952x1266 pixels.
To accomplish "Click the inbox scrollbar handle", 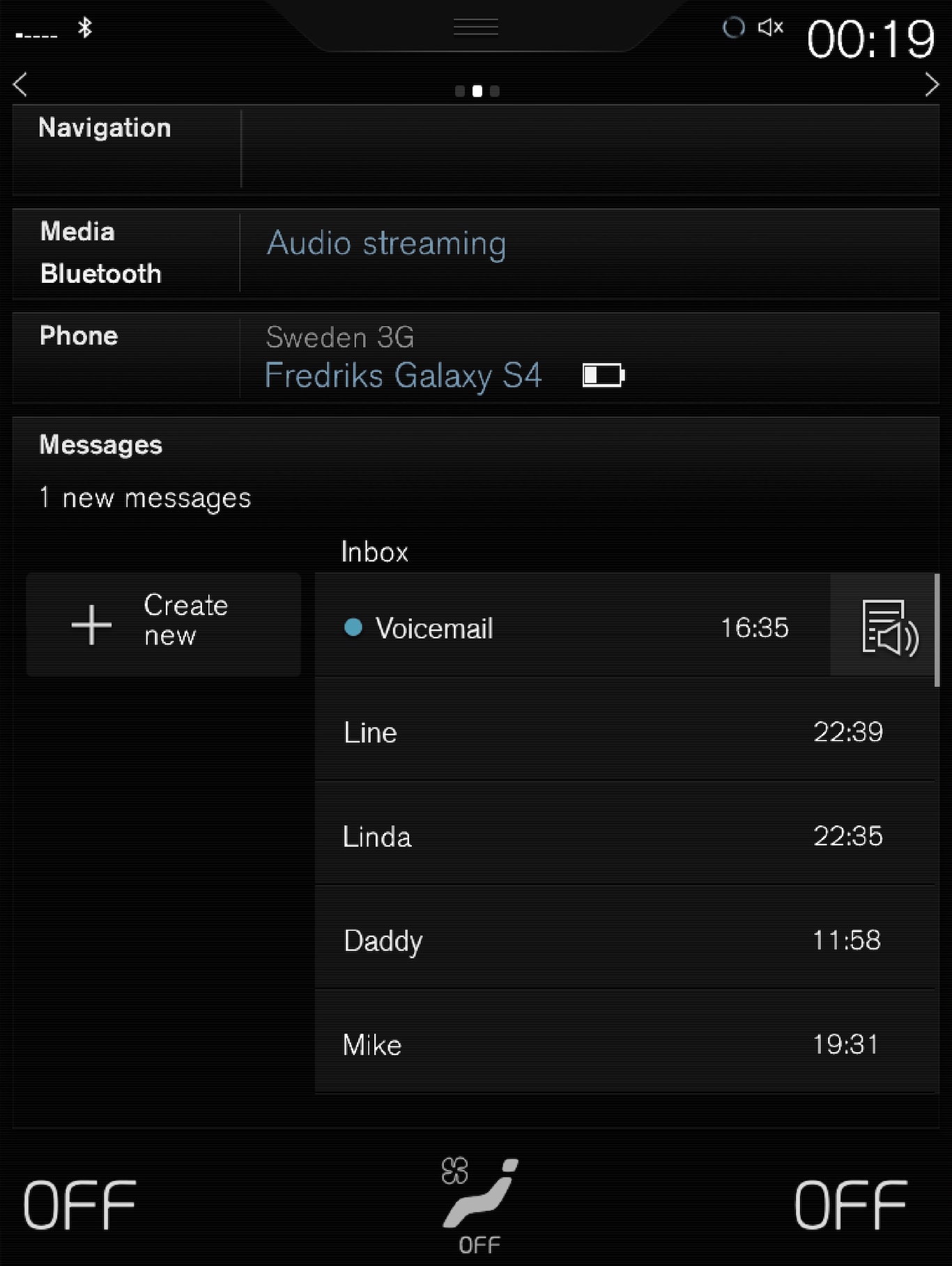I will [x=937, y=630].
